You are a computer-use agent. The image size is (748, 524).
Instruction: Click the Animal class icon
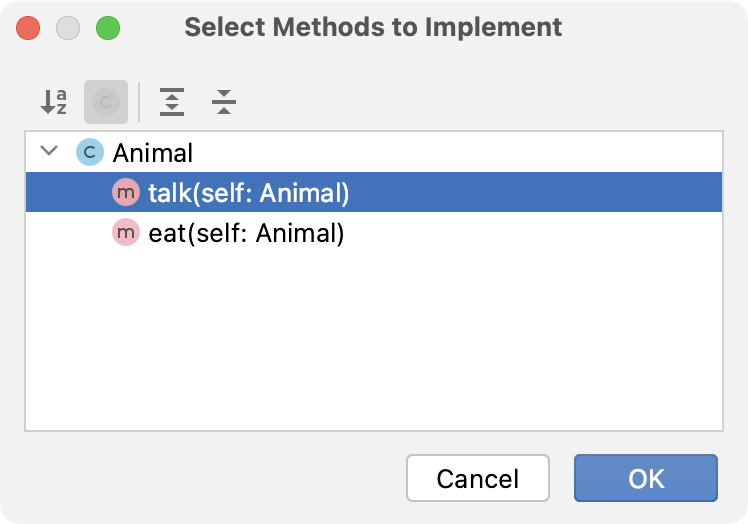[x=90, y=153]
